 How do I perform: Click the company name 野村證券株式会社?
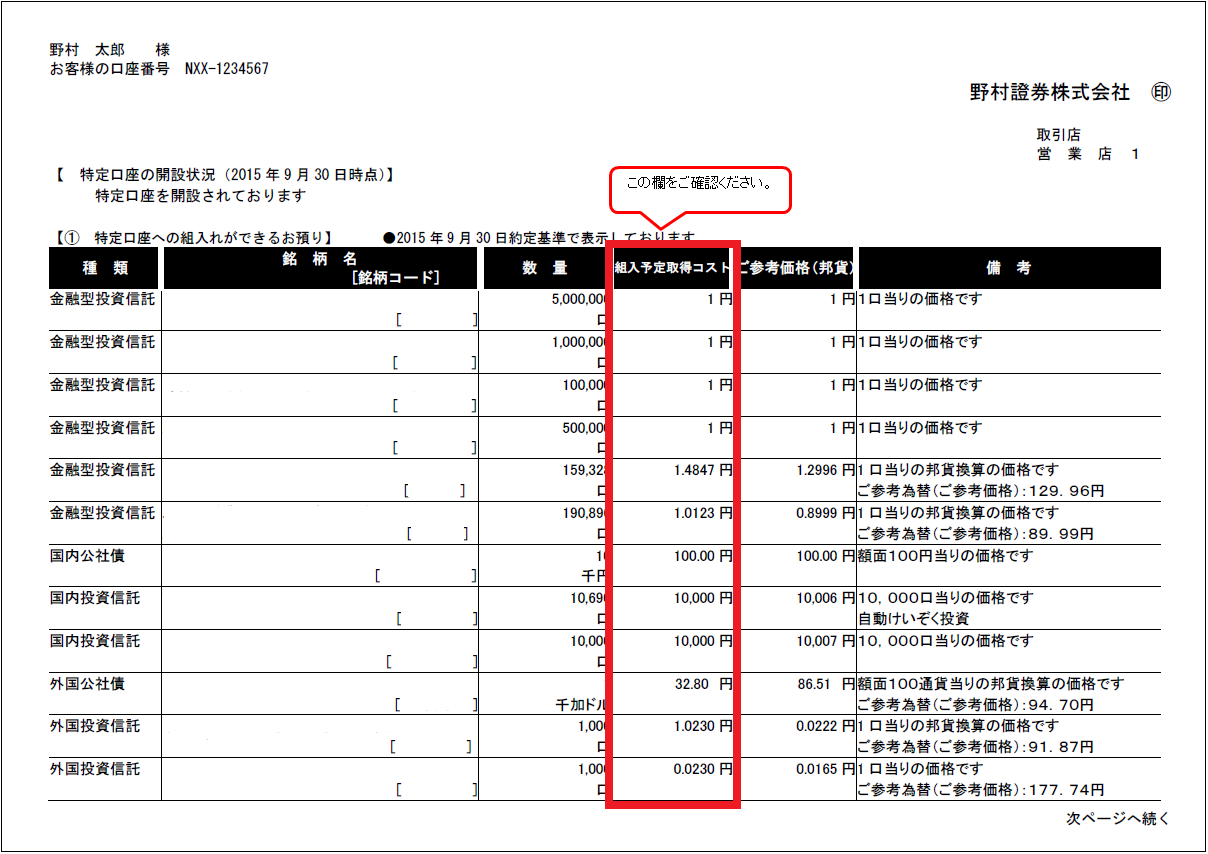1050,92
